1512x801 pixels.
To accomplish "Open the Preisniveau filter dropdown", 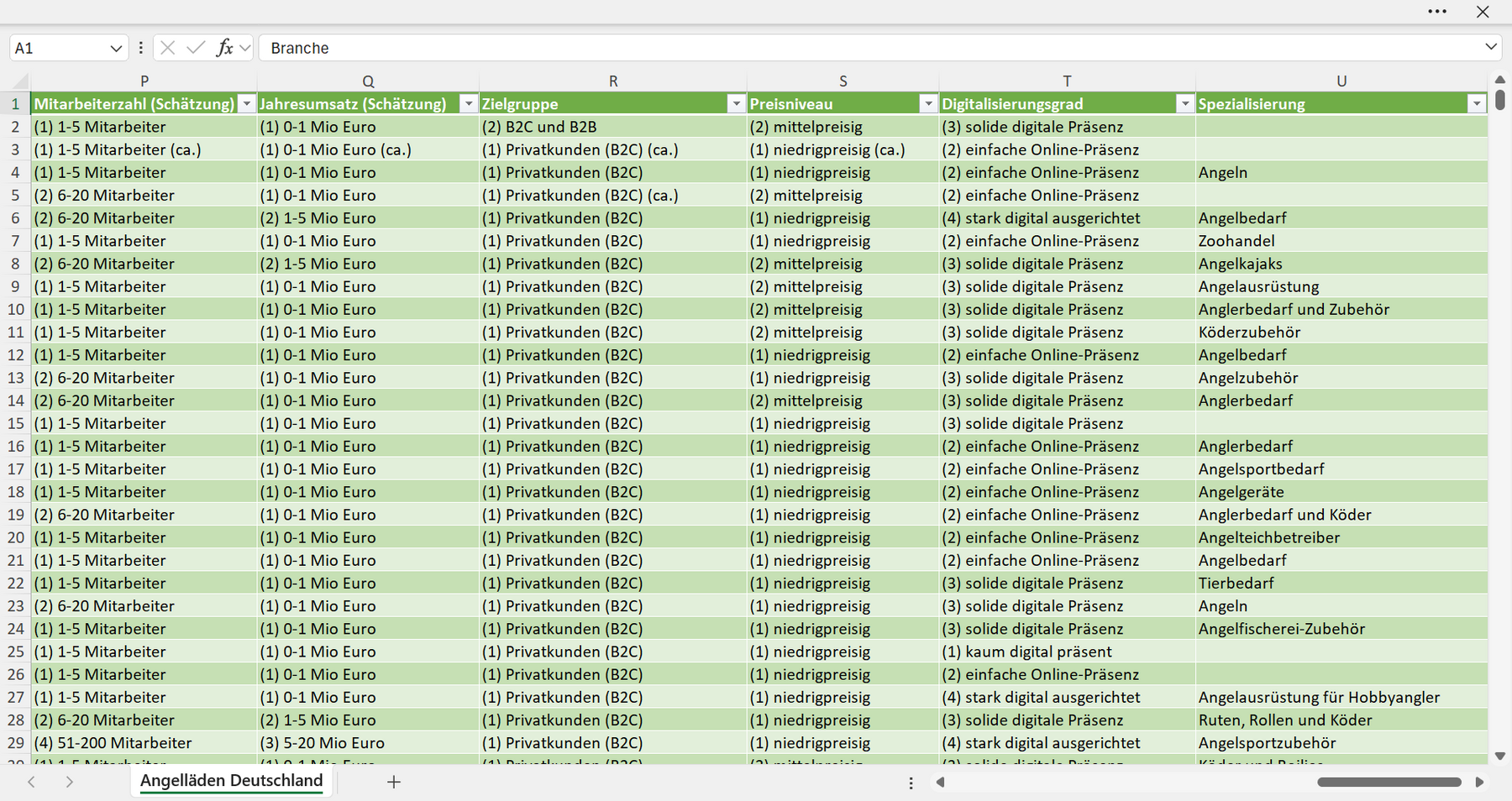I will coord(928,104).
